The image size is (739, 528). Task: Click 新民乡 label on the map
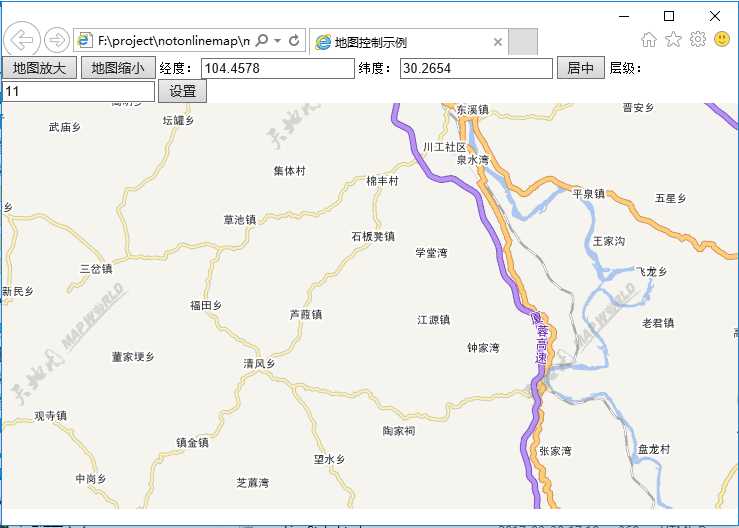click(18, 292)
